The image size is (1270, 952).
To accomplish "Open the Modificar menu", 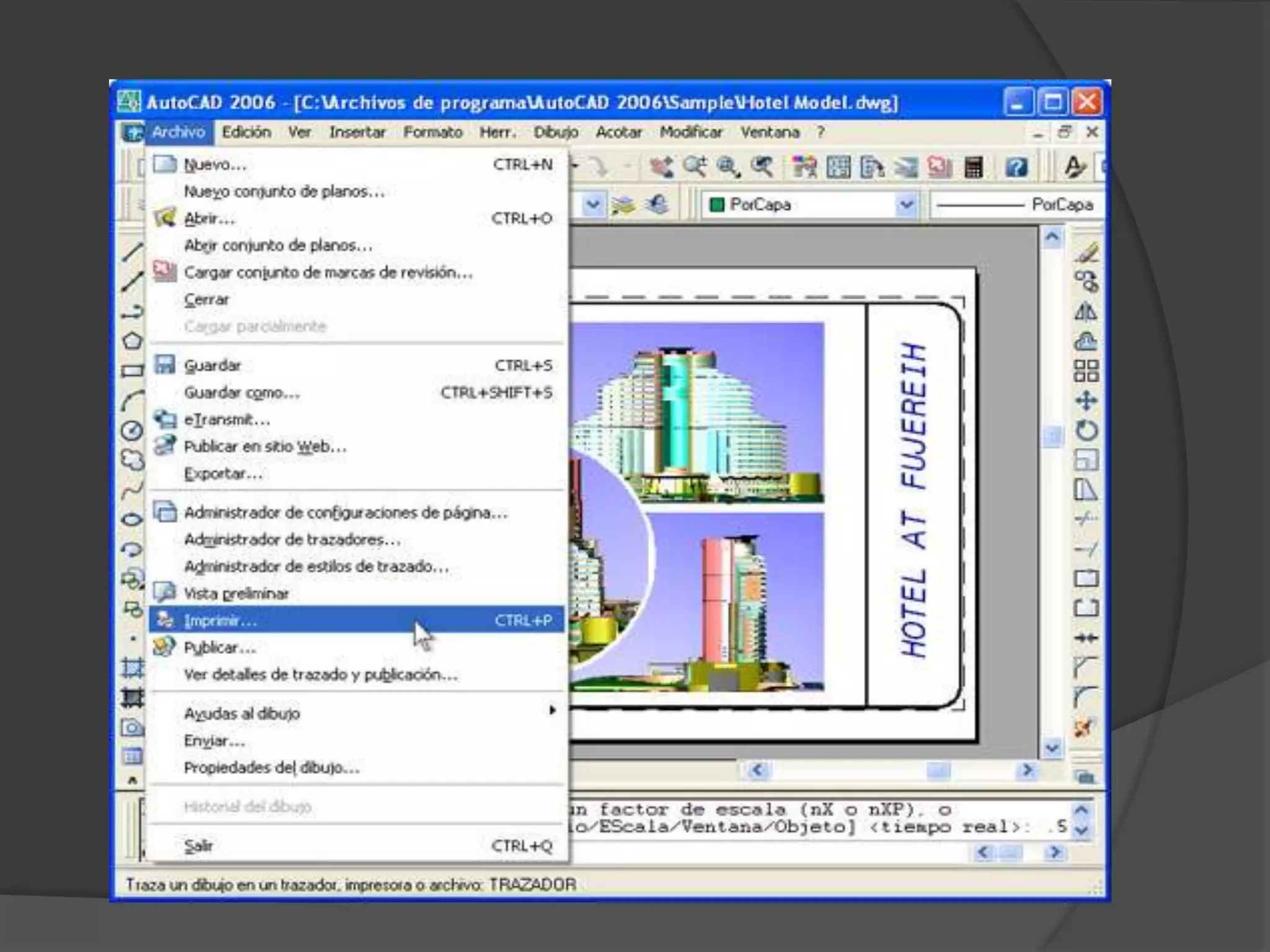I will [691, 132].
